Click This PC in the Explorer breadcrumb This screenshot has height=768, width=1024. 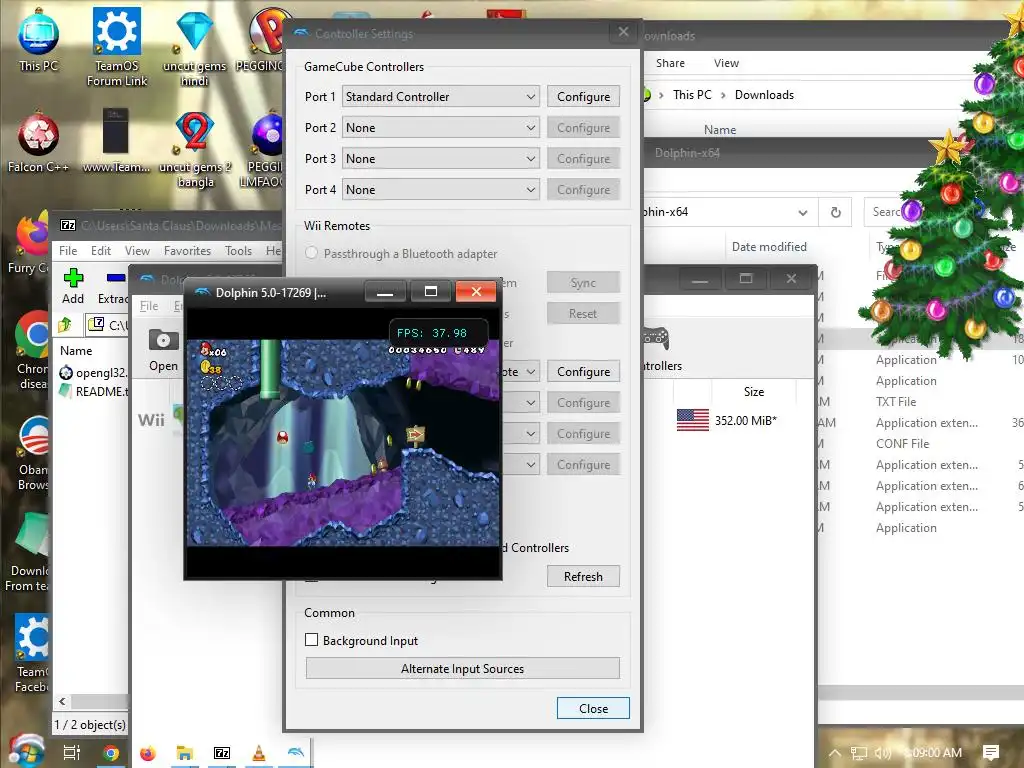pos(692,95)
